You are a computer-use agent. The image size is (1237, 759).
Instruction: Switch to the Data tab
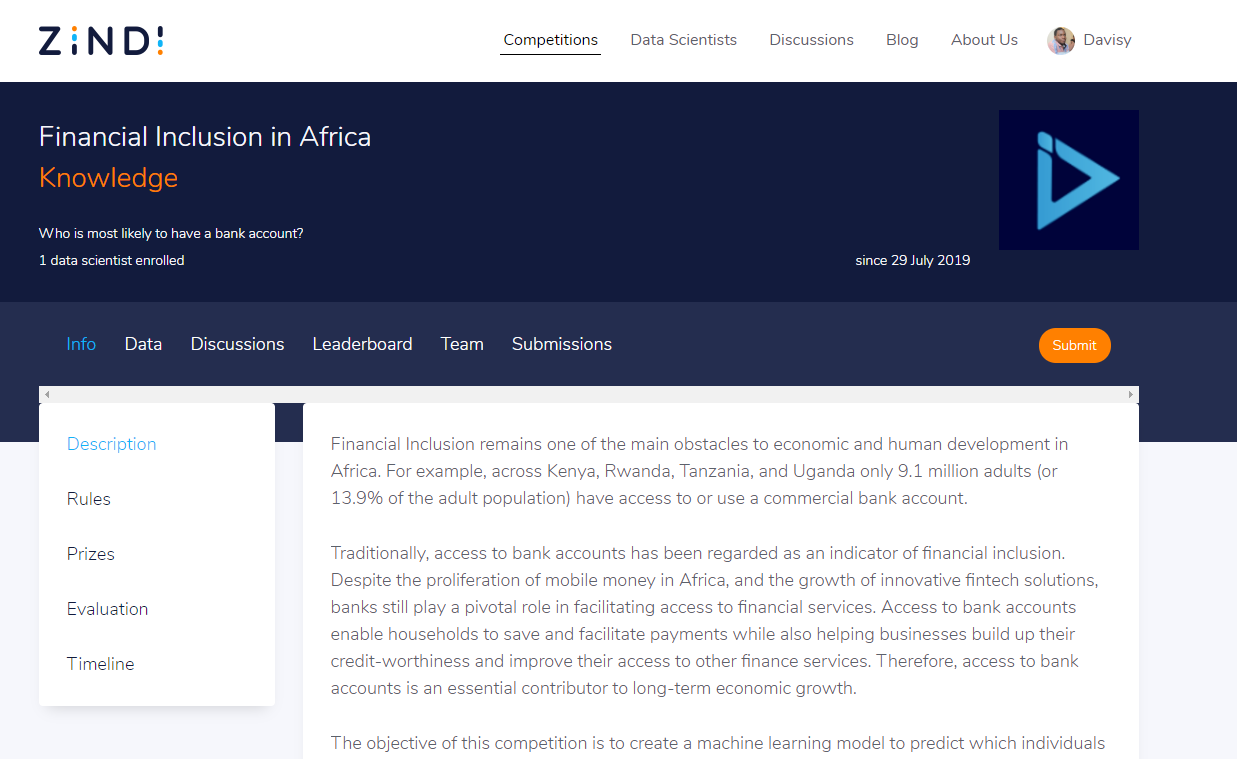143,344
